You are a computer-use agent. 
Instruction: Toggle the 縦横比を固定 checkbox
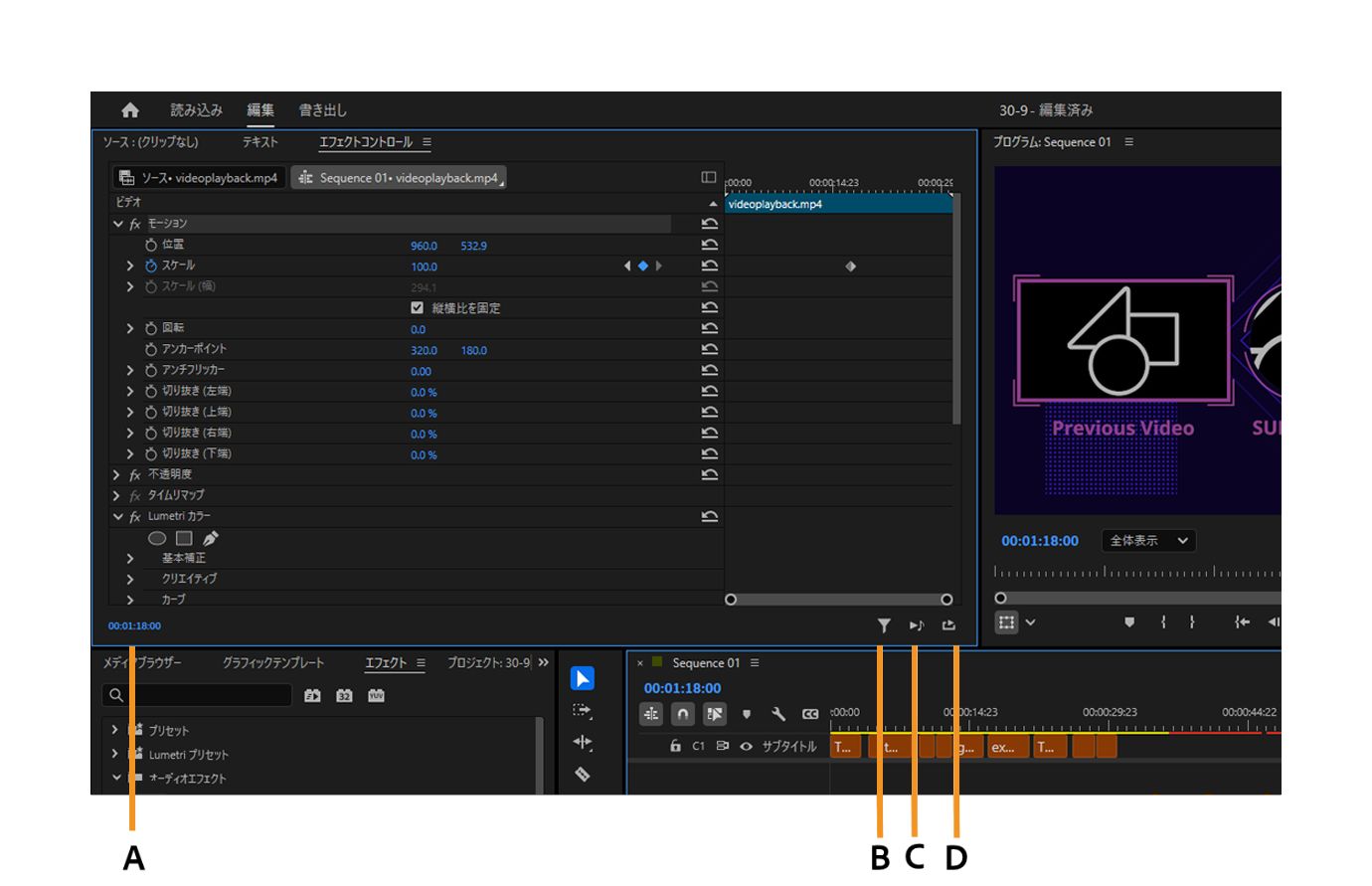click(417, 307)
